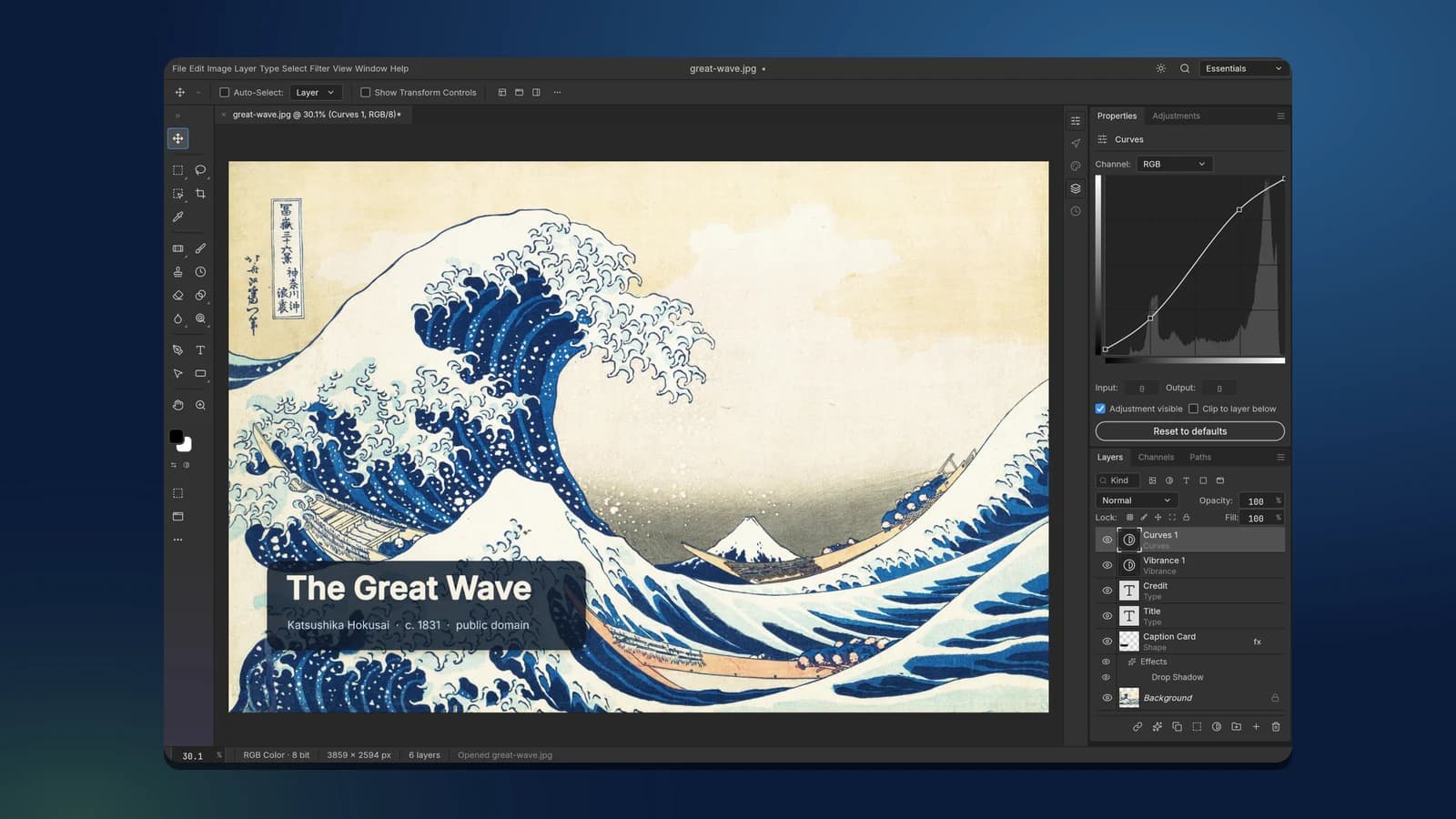Viewport: 1456px width, 819px height.
Task: Click the options bar more (…) button
Action: point(557,92)
